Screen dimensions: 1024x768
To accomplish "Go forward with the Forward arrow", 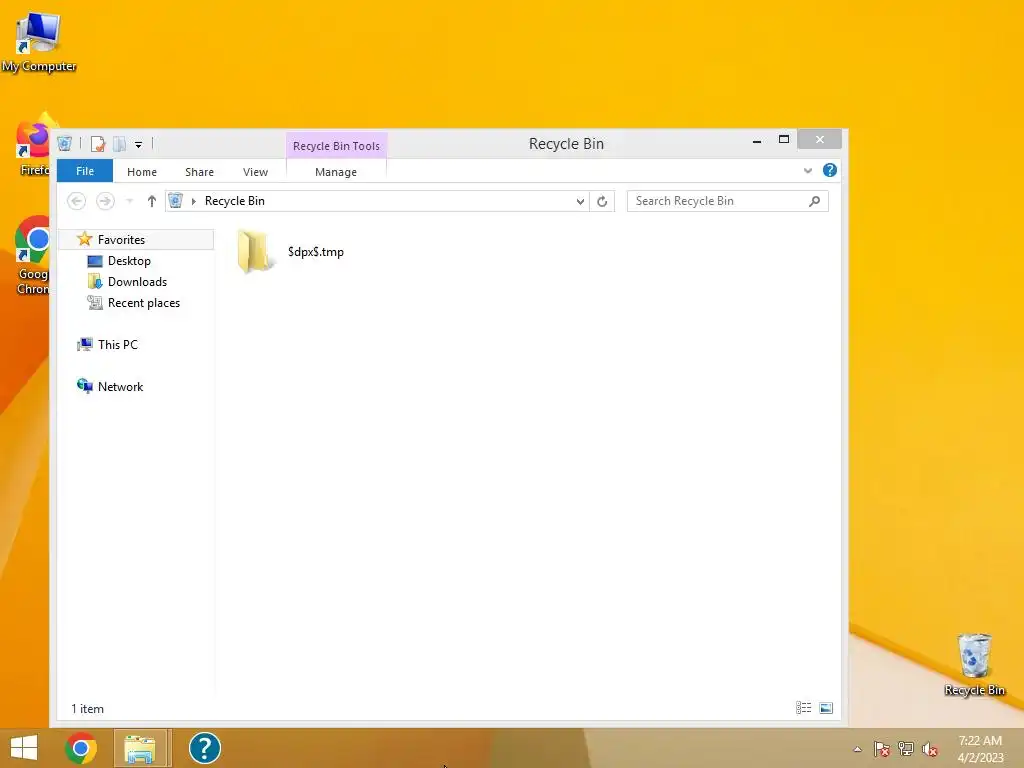I will pos(105,201).
